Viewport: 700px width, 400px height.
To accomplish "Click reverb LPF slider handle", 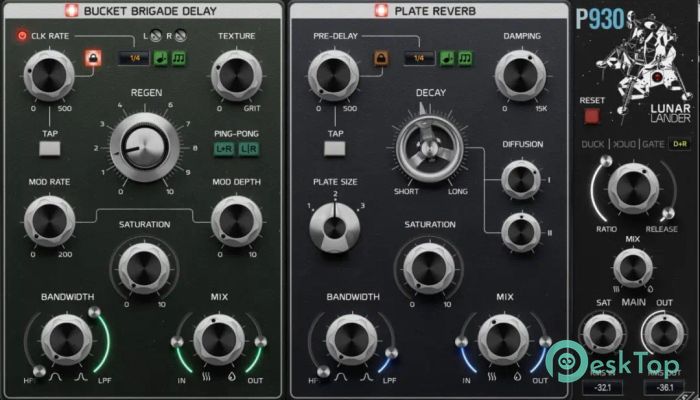I will pyautogui.click(x=392, y=353).
